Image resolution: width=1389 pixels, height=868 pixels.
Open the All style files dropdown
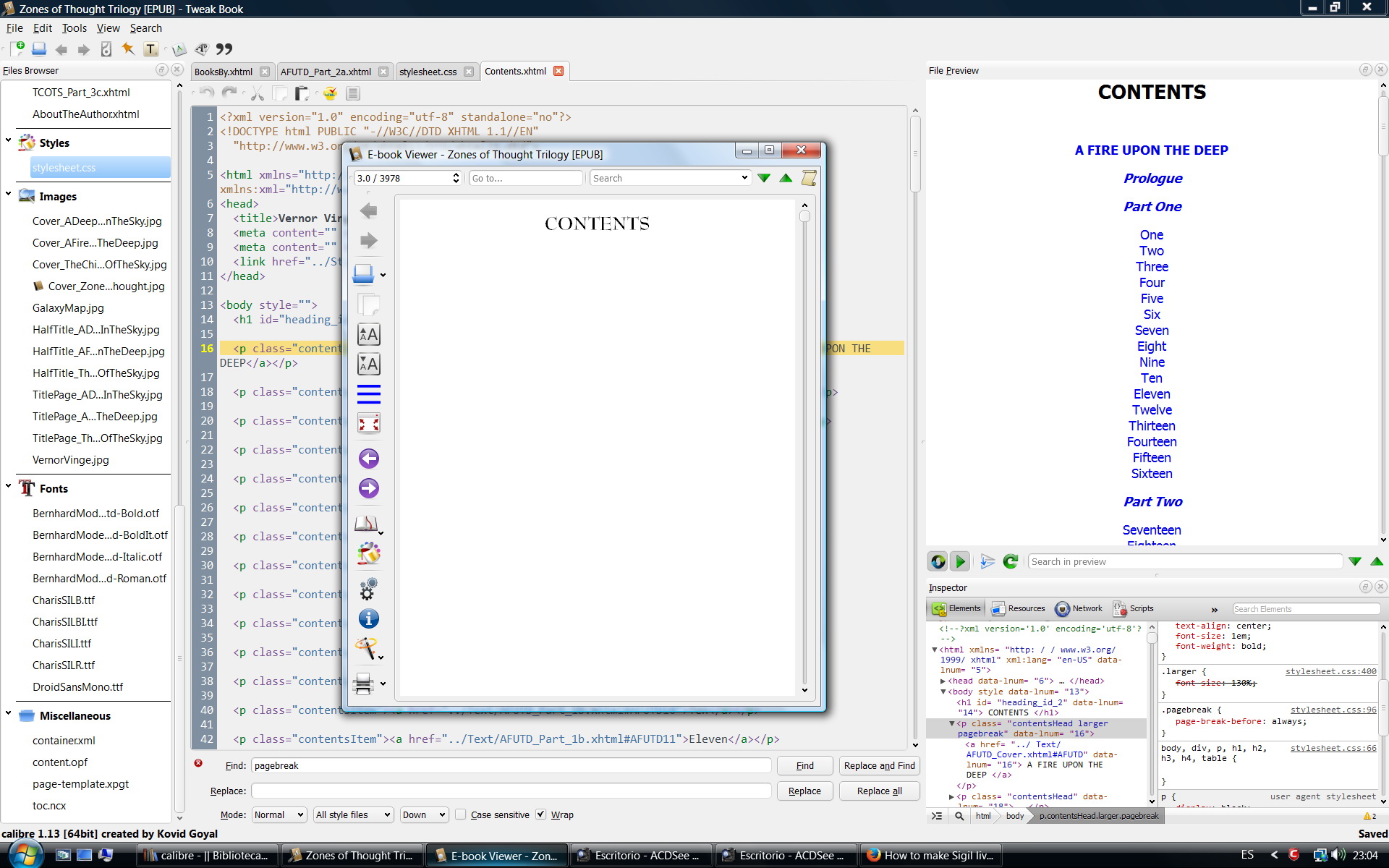coord(353,814)
